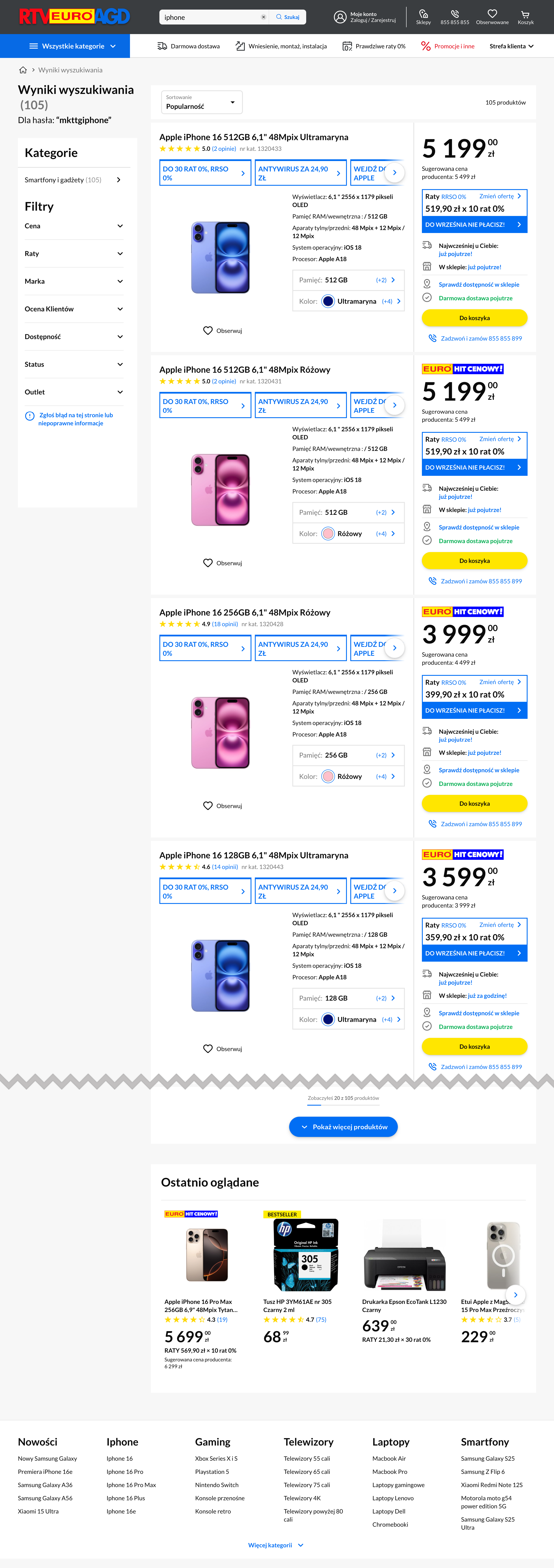Add the iPhone 16 512GB Ultramaryna to cart

tap(474, 318)
